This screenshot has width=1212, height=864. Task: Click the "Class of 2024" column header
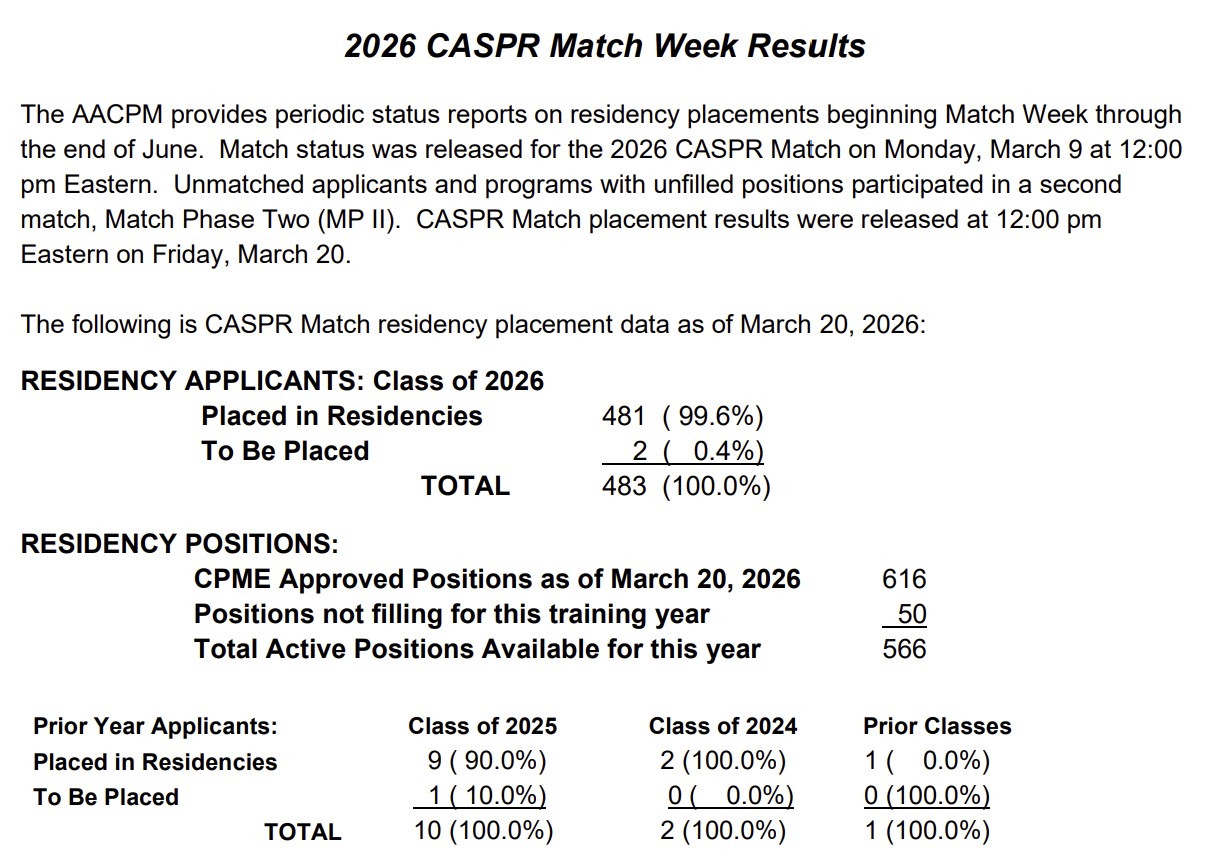(723, 726)
